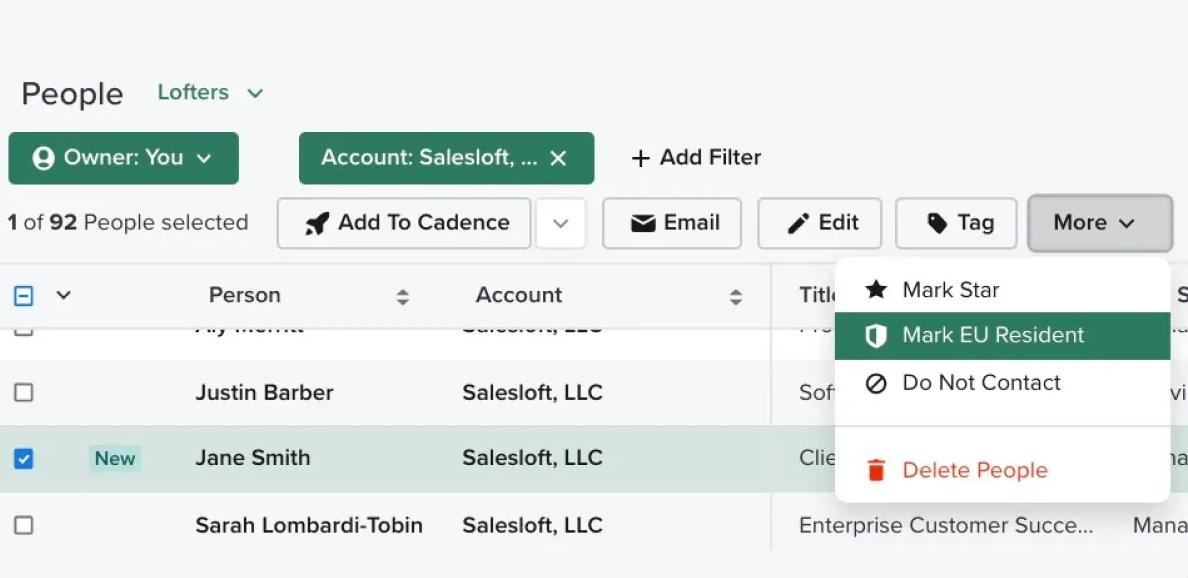Image resolution: width=1188 pixels, height=578 pixels.
Task: Click the envelope icon on Email button
Action: [643, 223]
